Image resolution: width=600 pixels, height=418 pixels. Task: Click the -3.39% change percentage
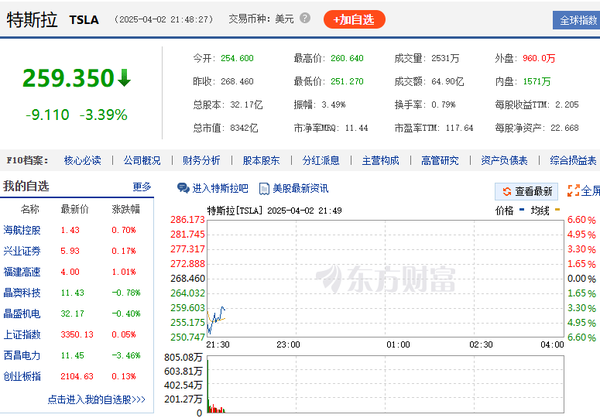point(103,115)
